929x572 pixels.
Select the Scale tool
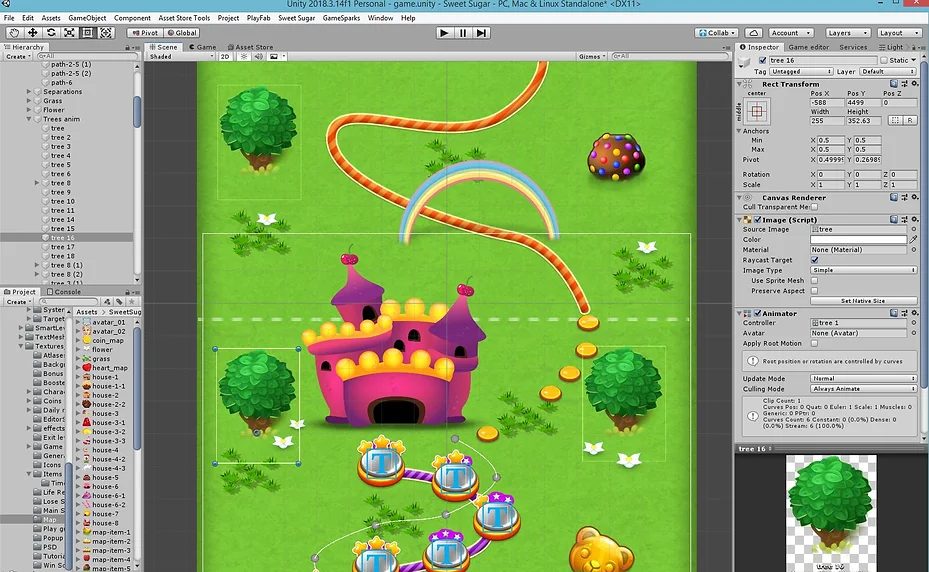pos(69,32)
